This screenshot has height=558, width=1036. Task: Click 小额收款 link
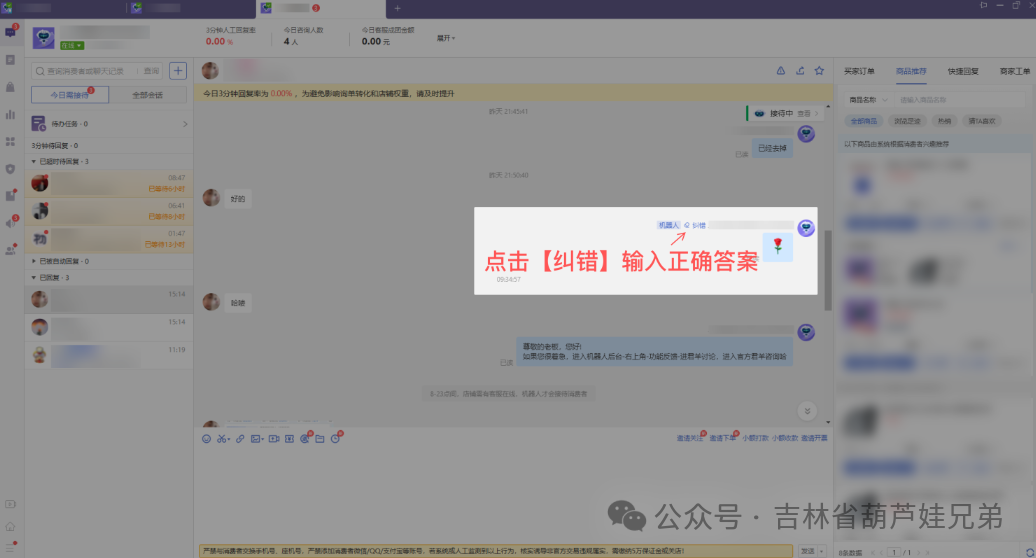tap(784, 438)
